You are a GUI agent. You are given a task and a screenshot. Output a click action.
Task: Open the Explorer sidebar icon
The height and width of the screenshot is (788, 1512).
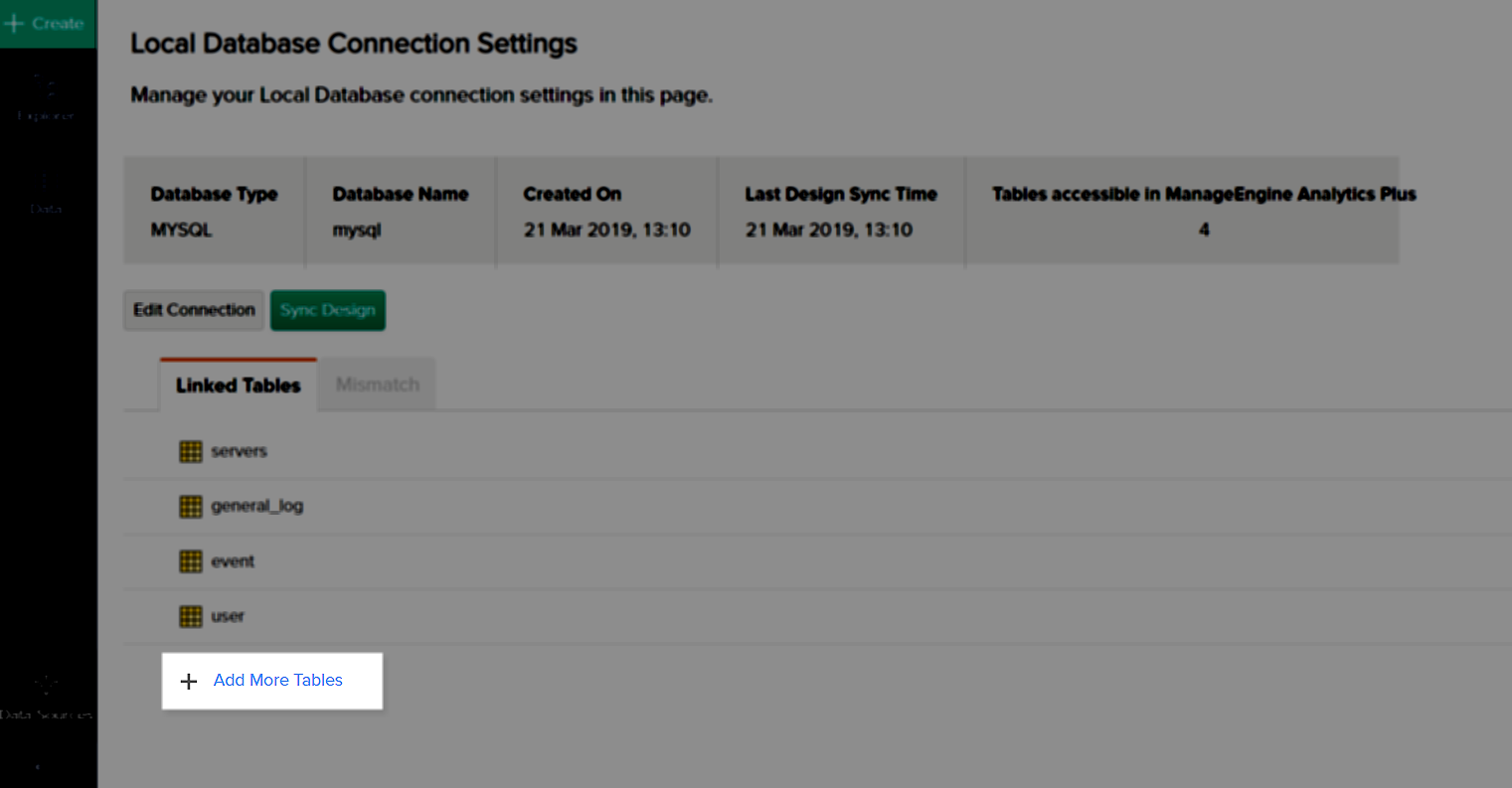point(46,96)
